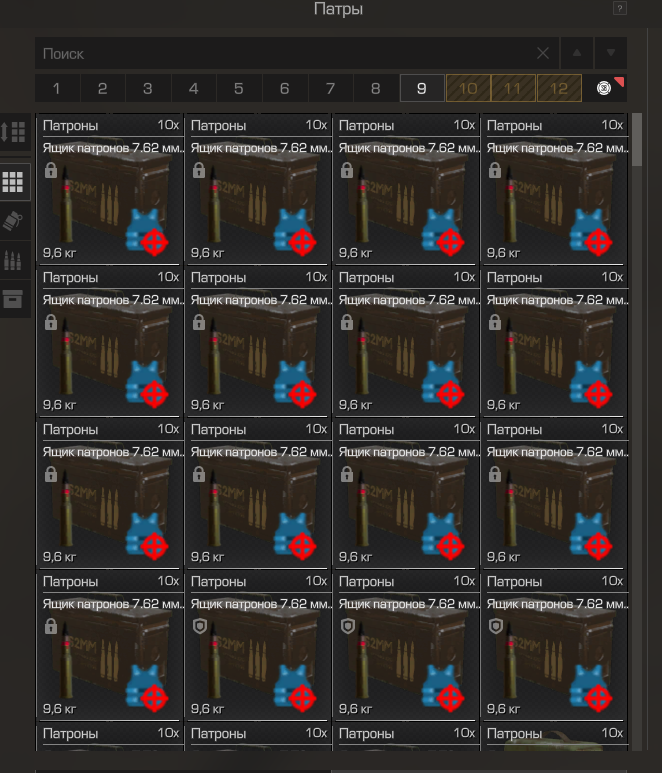Click the up arrow next to search
The width and height of the screenshot is (662, 773).
click(x=577, y=53)
